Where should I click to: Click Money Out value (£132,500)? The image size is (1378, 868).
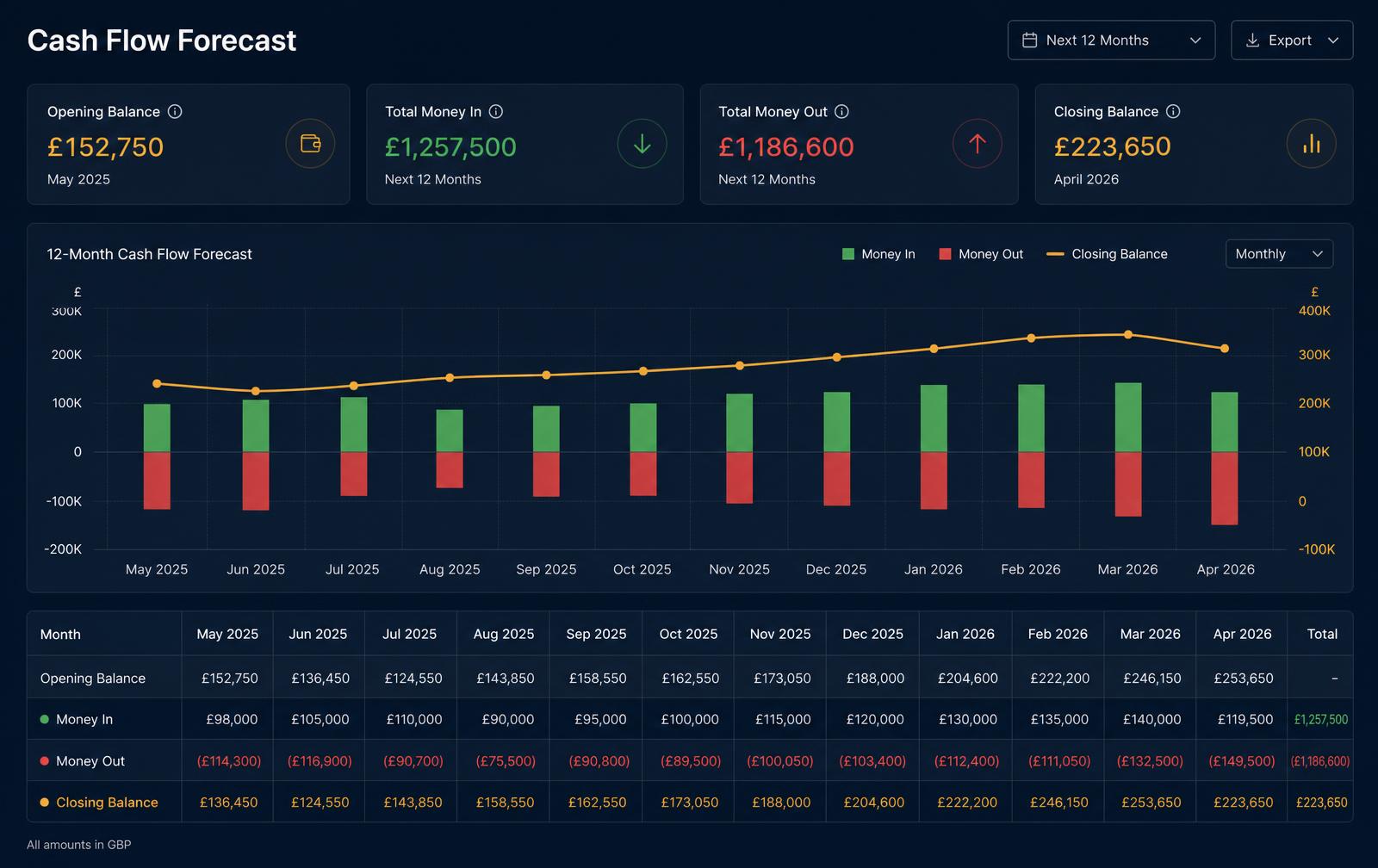pyautogui.click(x=1150, y=761)
